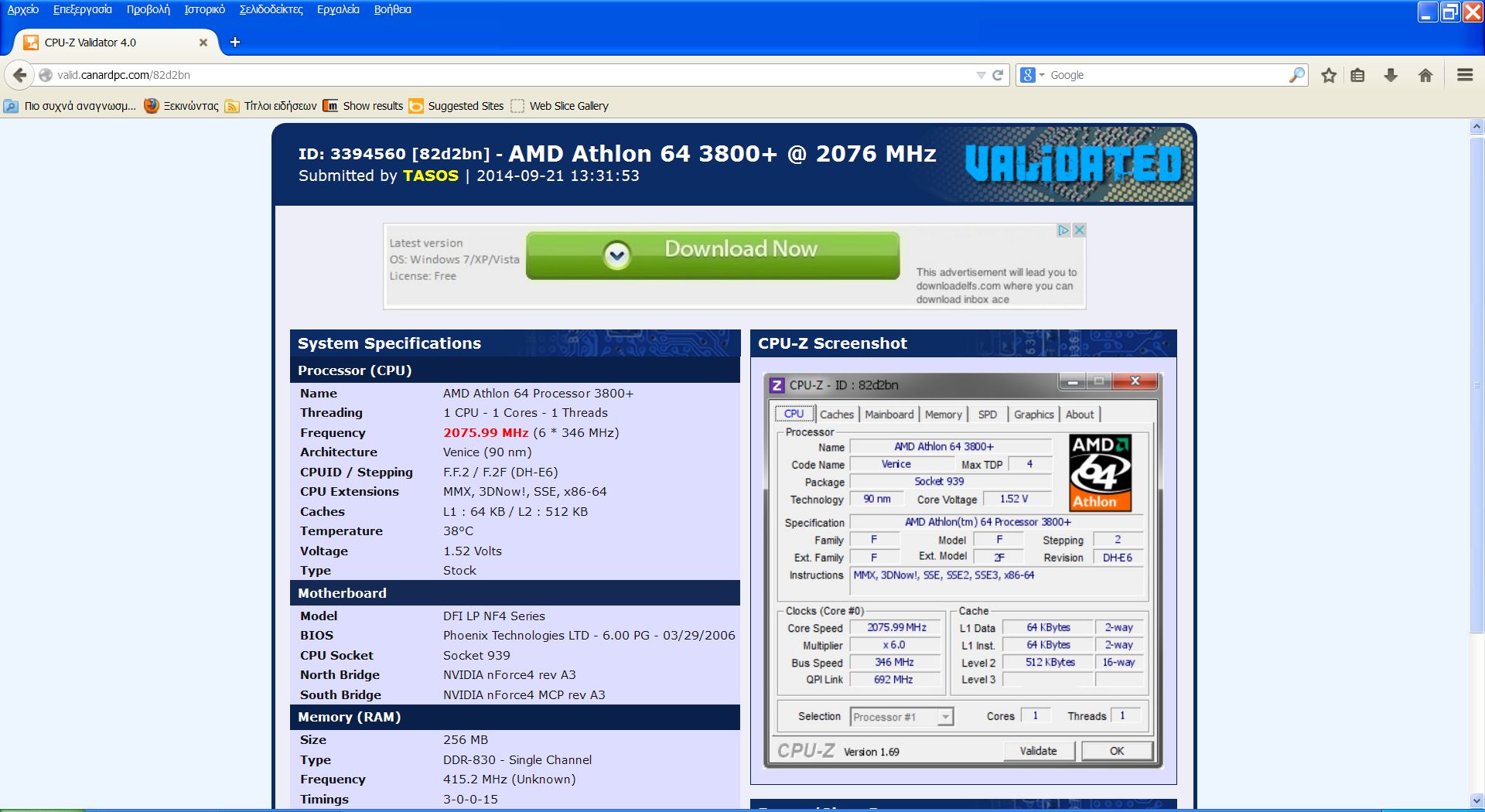Click the DFI LP NF4 Series model text
Viewport: 1485px width, 812px height.
coord(494,616)
